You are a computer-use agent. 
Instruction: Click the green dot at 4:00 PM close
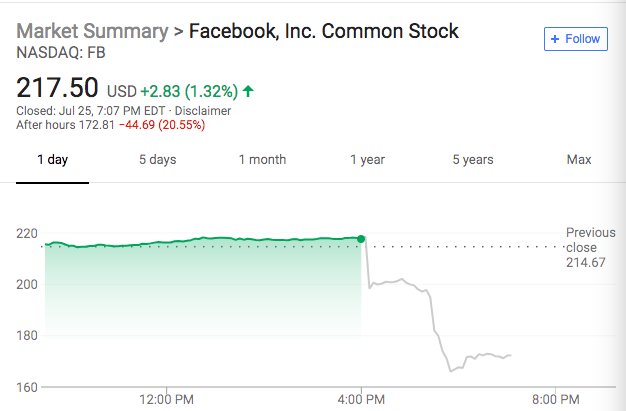(x=361, y=239)
